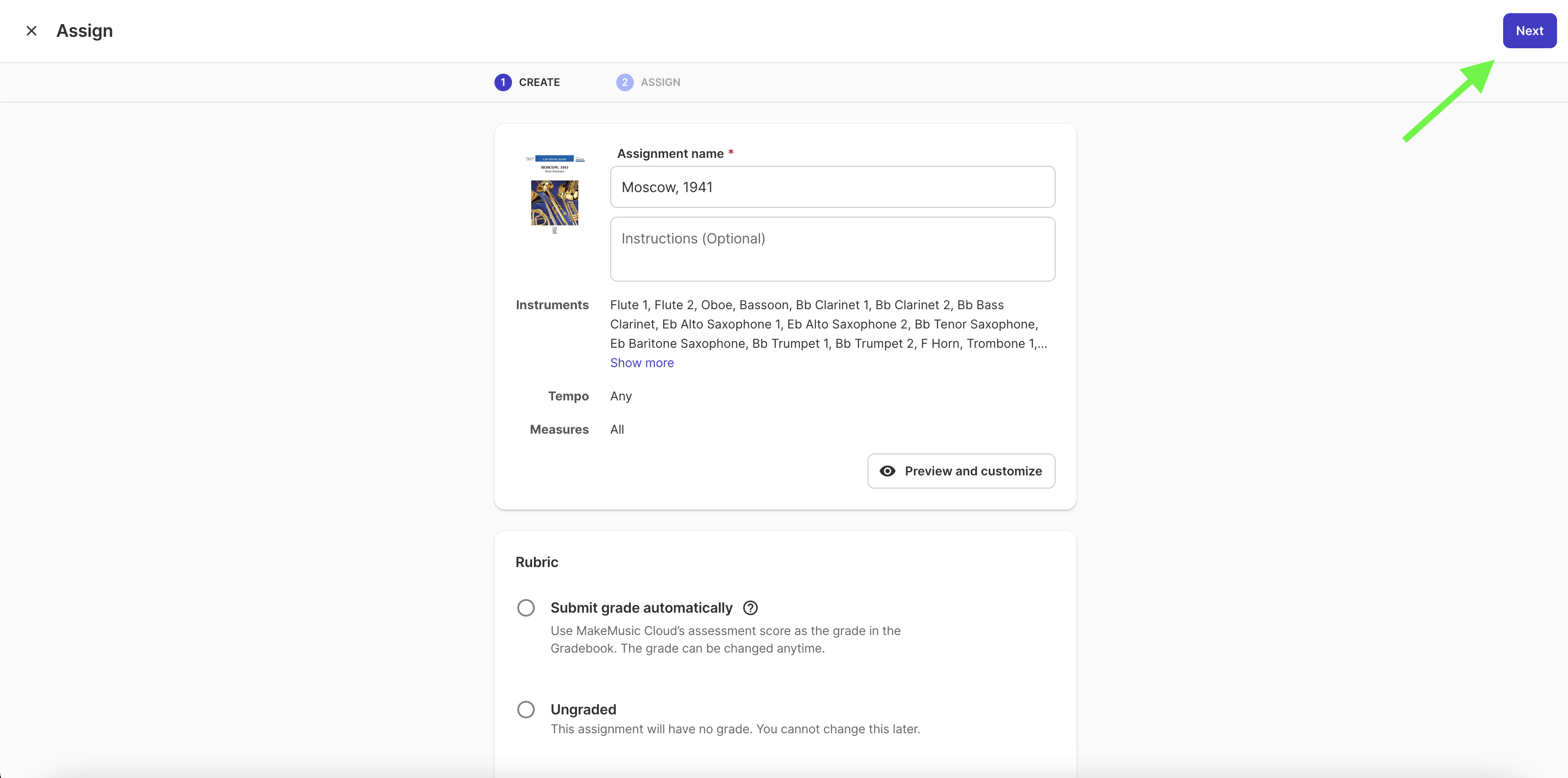
Task: Click the step 1 circle icon
Action: 503,82
